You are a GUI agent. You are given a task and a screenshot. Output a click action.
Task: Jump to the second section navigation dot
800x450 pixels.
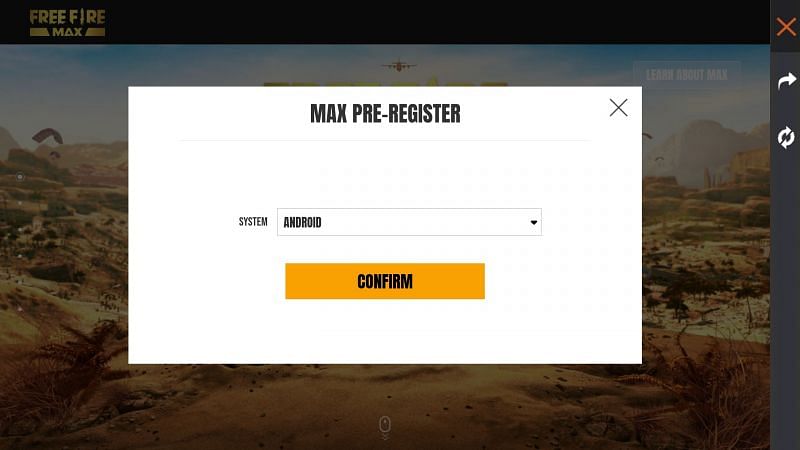pos(20,203)
